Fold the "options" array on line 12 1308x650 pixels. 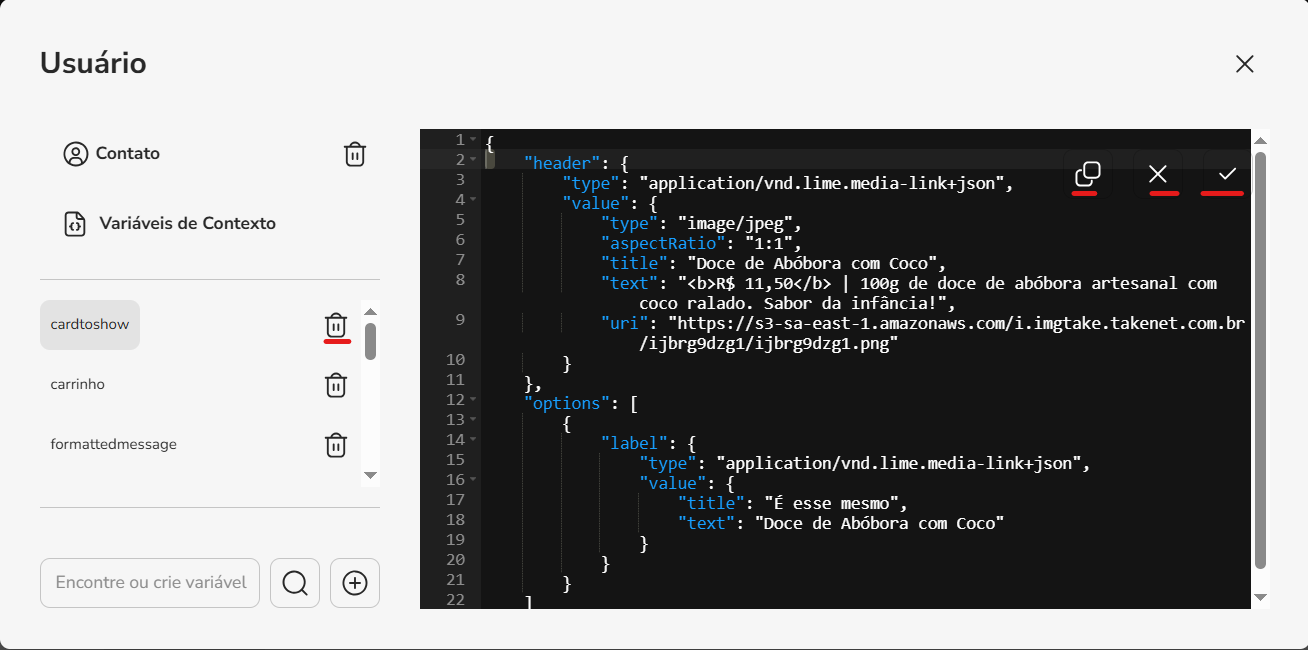click(473, 400)
